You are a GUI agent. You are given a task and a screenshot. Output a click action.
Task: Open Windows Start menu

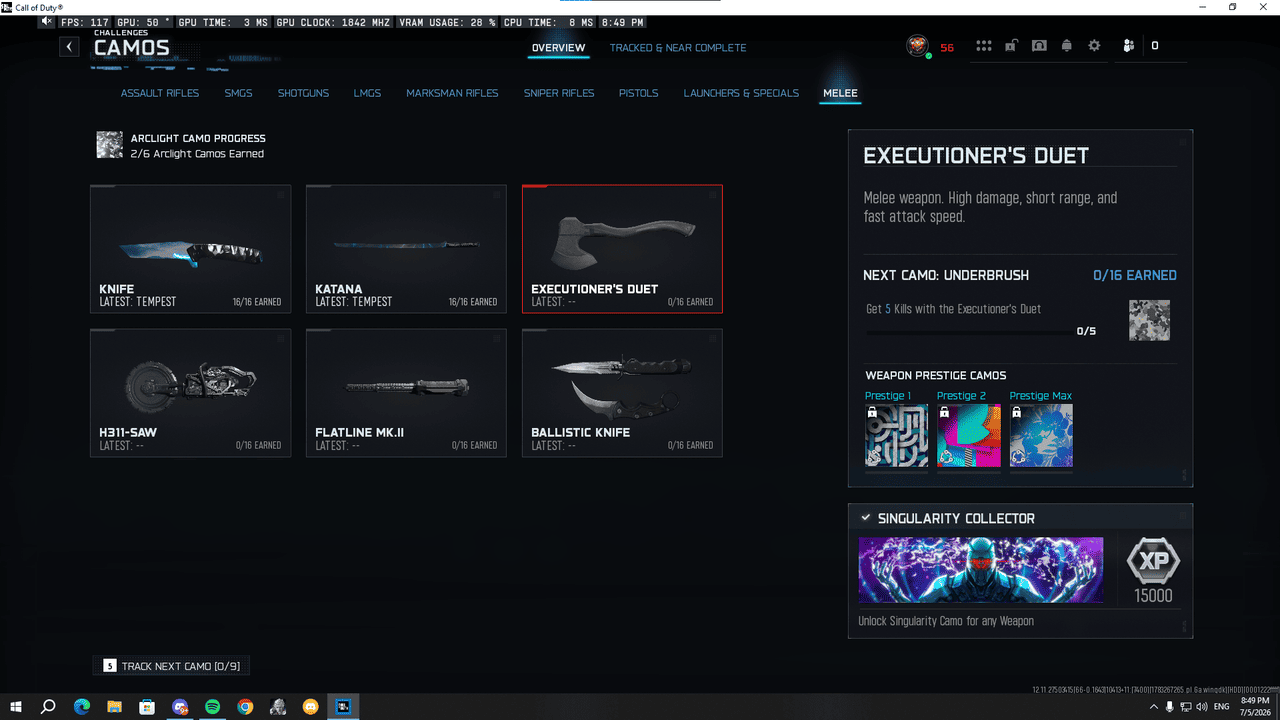16,707
